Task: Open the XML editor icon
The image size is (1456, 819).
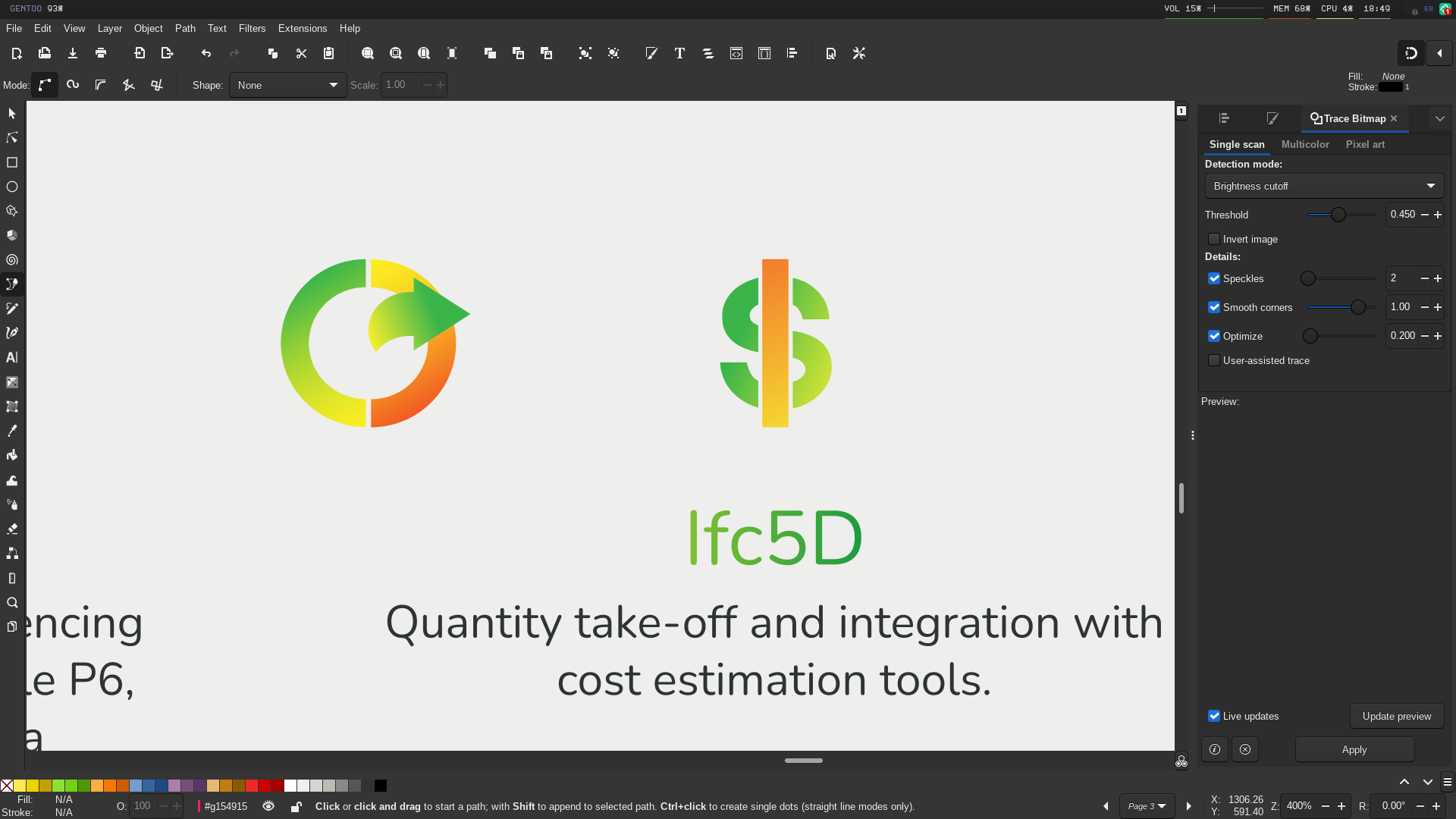Action: (x=736, y=53)
